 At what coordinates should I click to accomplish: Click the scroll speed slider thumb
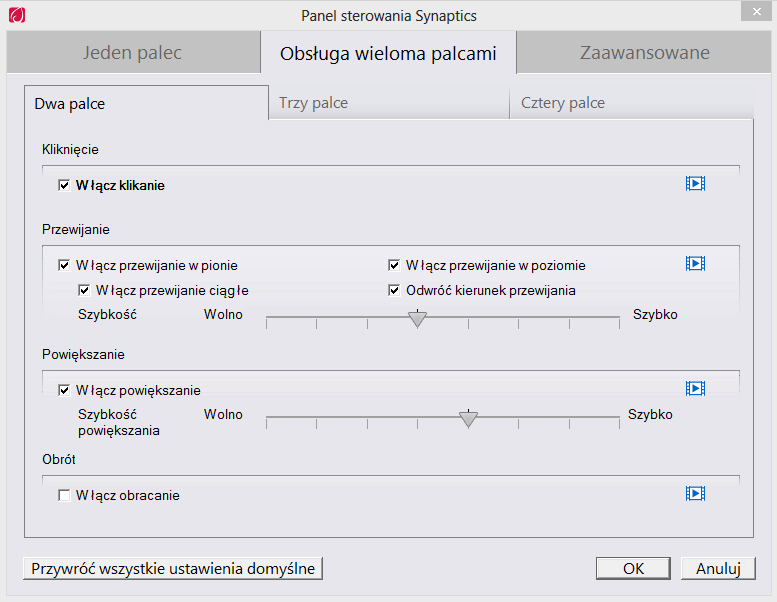pyautogui.click(x=418, y=319)
